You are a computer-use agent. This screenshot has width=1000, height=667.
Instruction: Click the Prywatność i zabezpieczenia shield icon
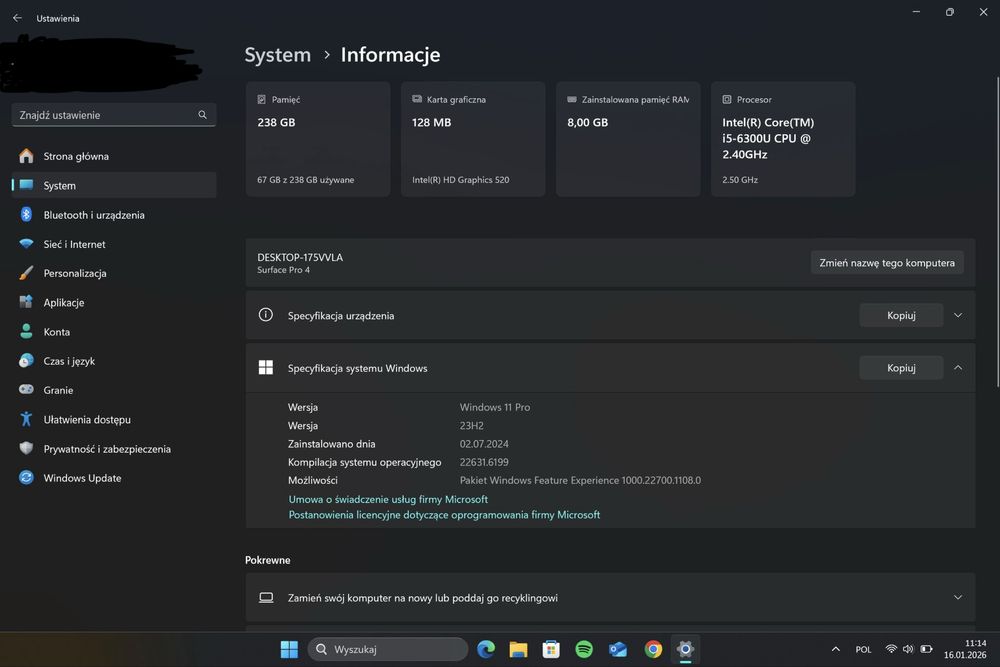coord(26,448)
